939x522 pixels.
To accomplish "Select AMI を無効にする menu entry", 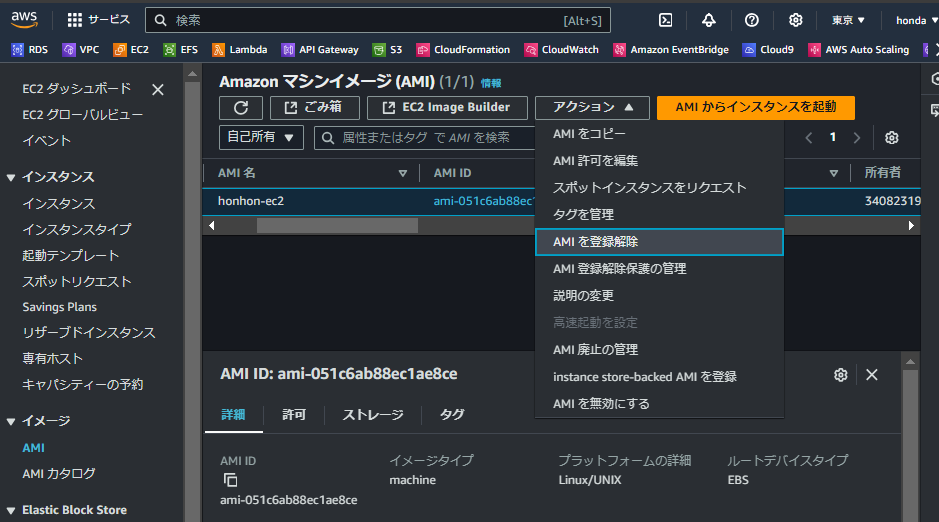I will 659,403.
